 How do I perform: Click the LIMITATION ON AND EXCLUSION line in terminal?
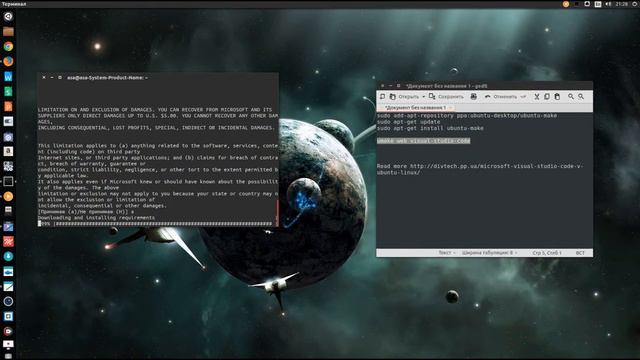(x=155, y=110)
